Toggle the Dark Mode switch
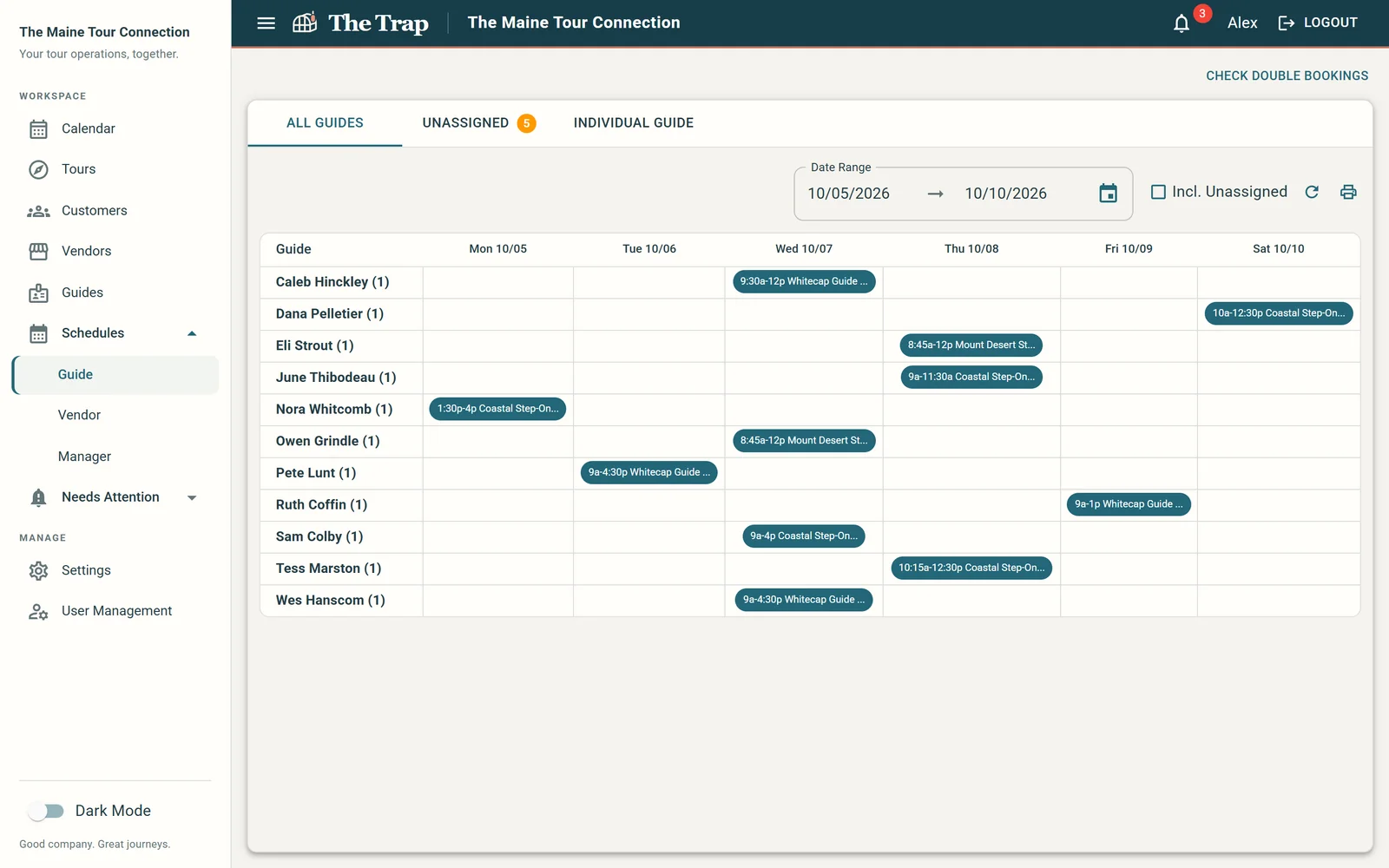 pos(46,811)
